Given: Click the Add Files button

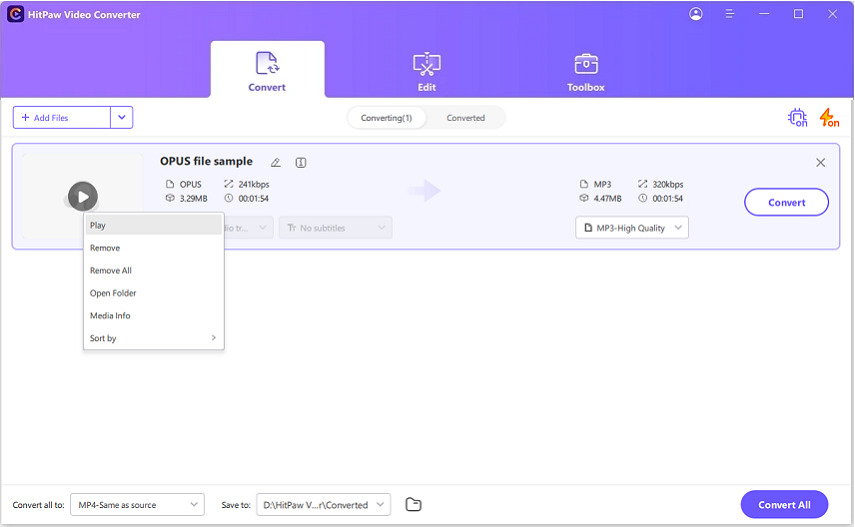Looking at the screenshot, I should pos(62,117).
